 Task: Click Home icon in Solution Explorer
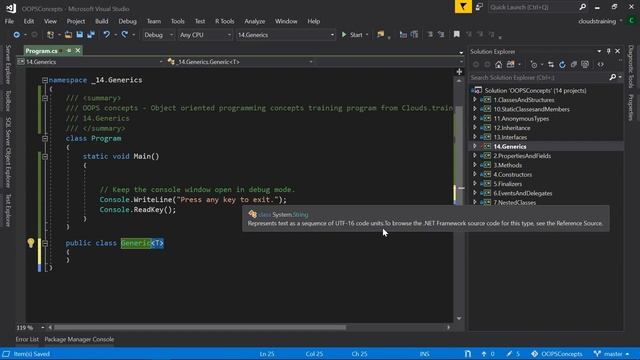coord(498,64)
